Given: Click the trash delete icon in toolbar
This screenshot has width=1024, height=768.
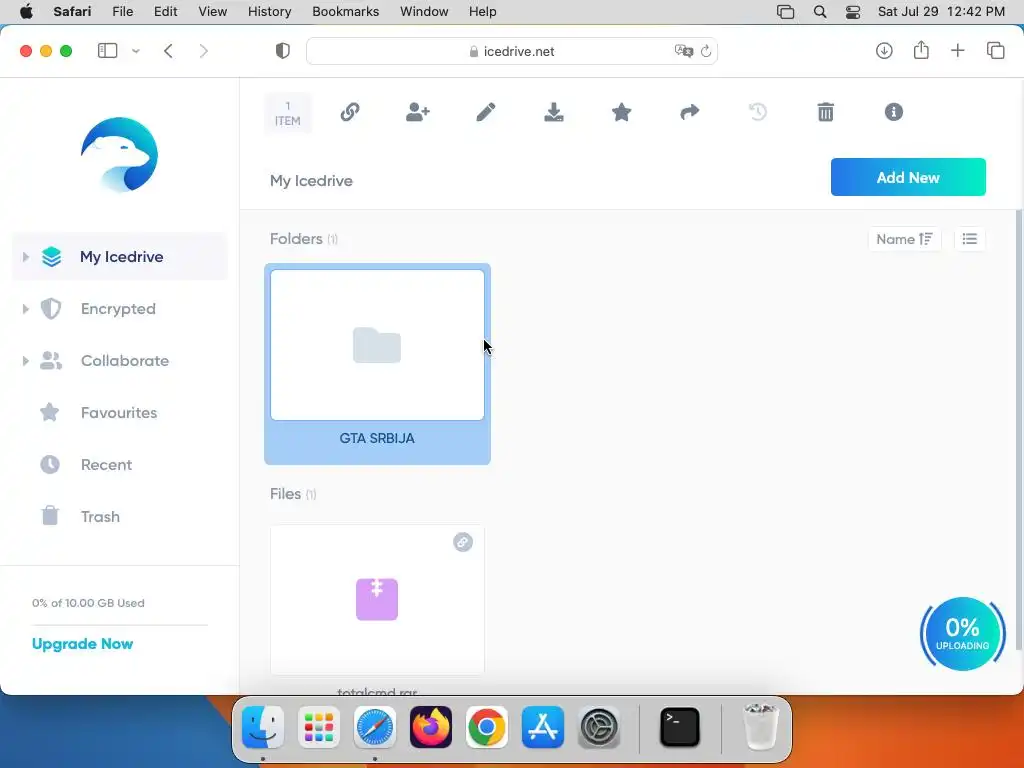Looking at the screenshot, I should (825, 112).
